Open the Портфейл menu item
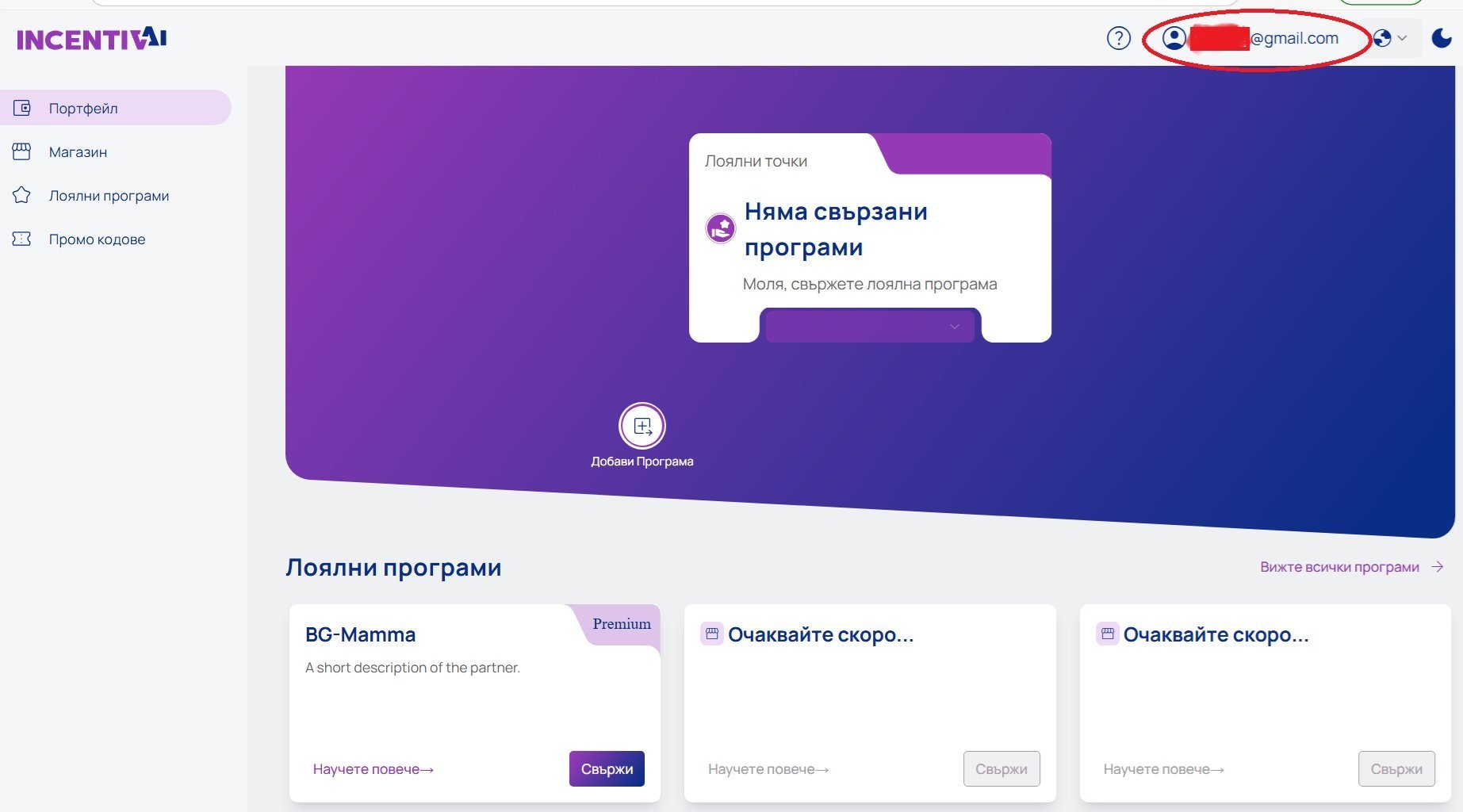This screenshot has width=1463, height=812. coord(83,108)
